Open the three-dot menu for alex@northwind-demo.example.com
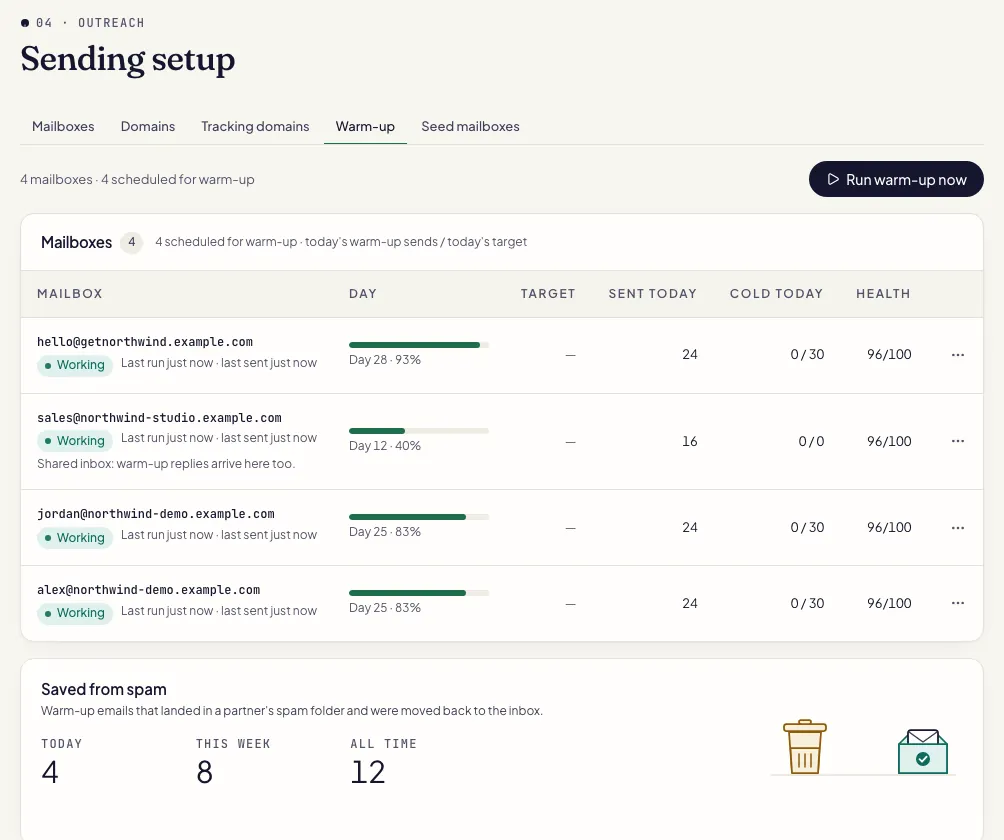This screenshot has width=1004, height=840. pos(957,603)
